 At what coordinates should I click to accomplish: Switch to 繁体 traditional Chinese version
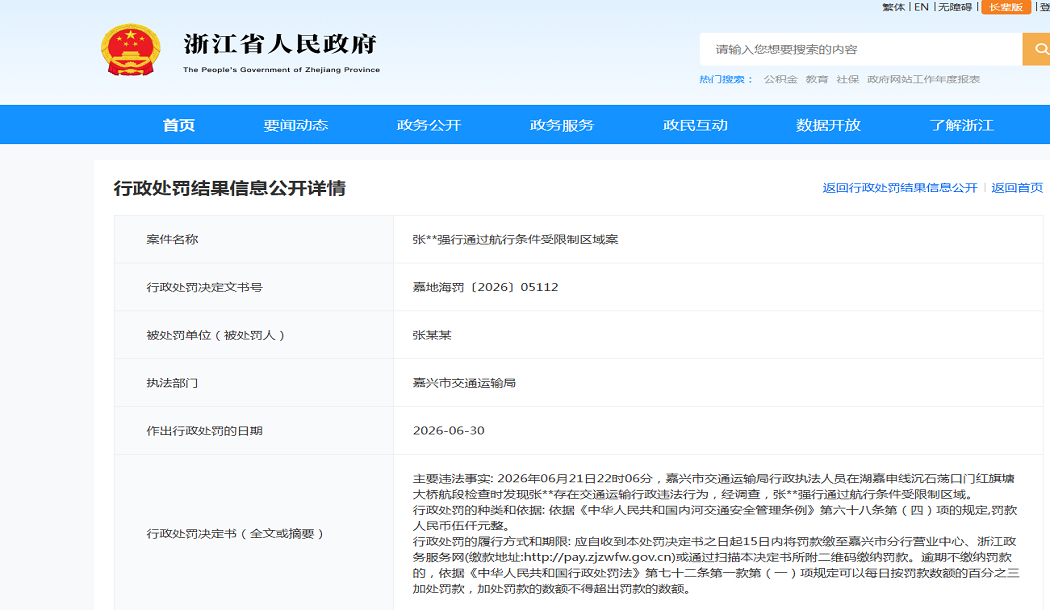(x=893, y=7)
